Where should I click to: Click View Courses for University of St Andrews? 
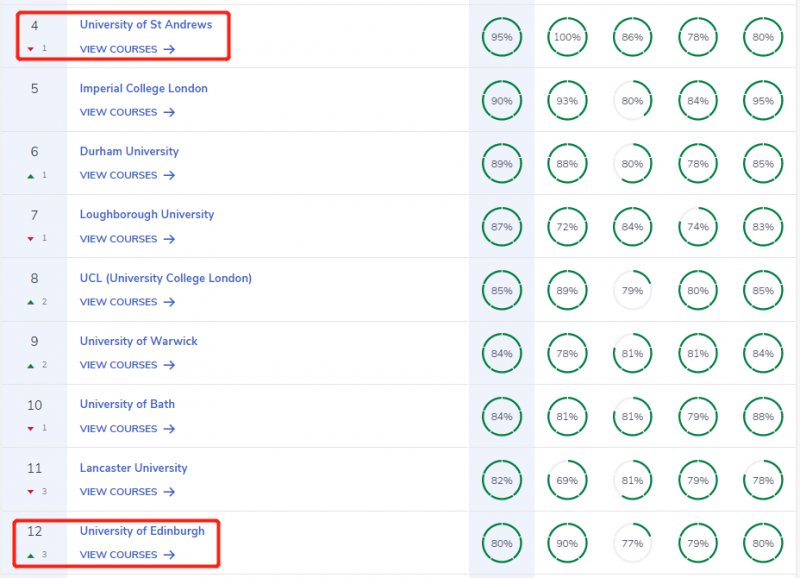pos(127,49)
